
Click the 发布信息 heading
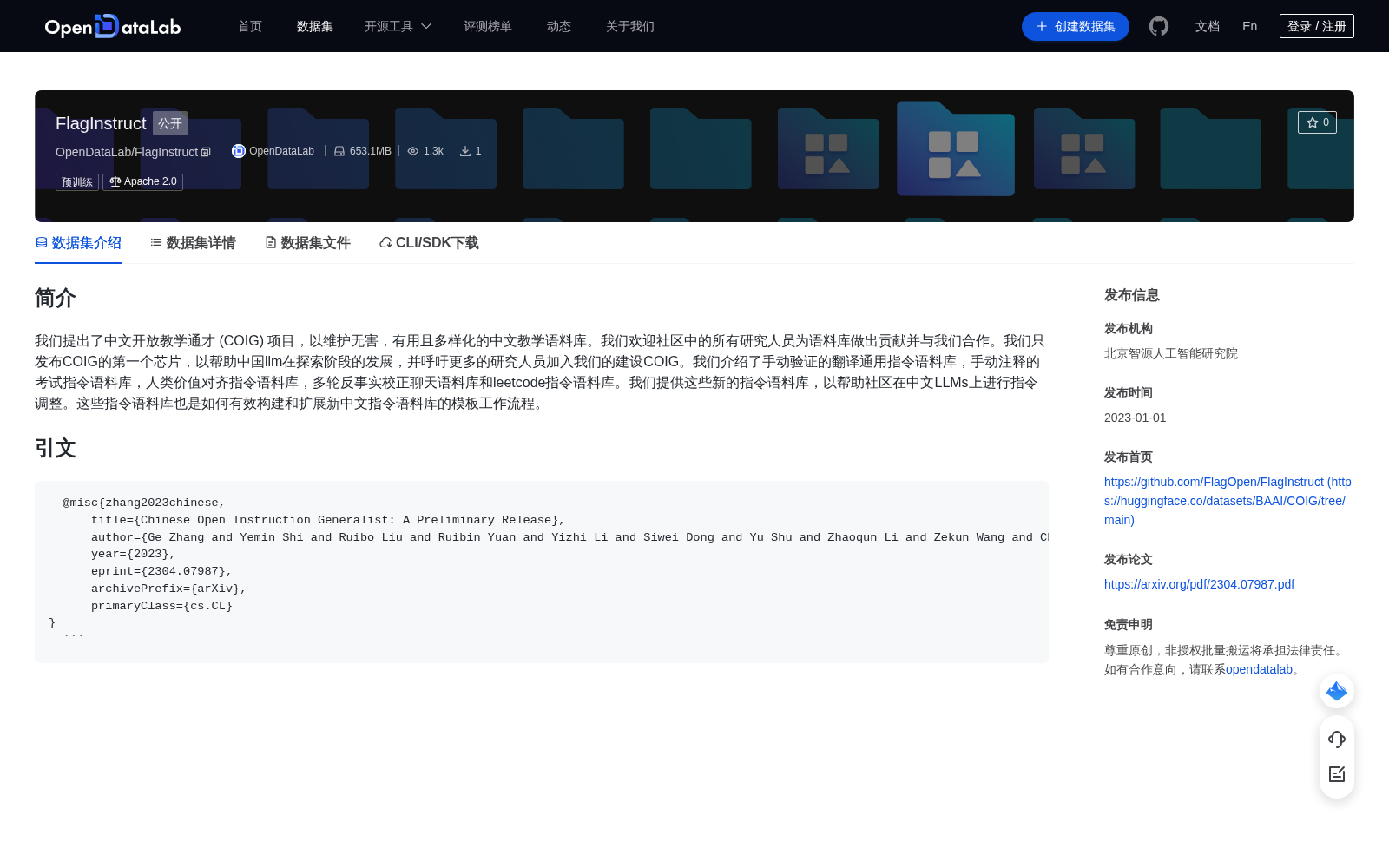1132,295
